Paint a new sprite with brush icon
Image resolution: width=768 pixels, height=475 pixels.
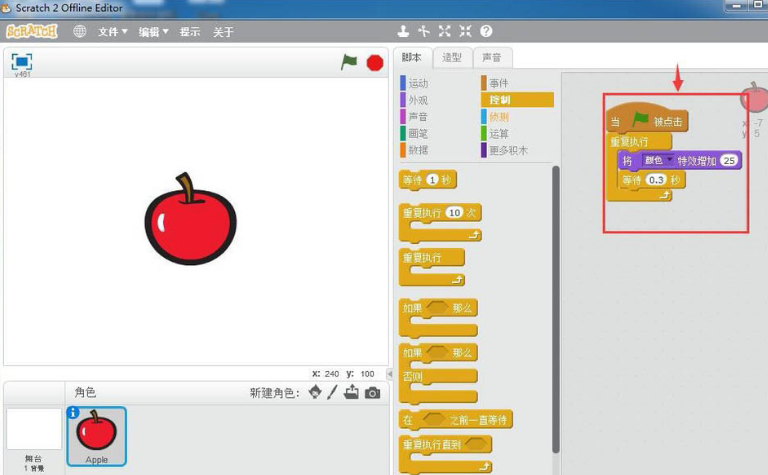(x=333, y=393)
